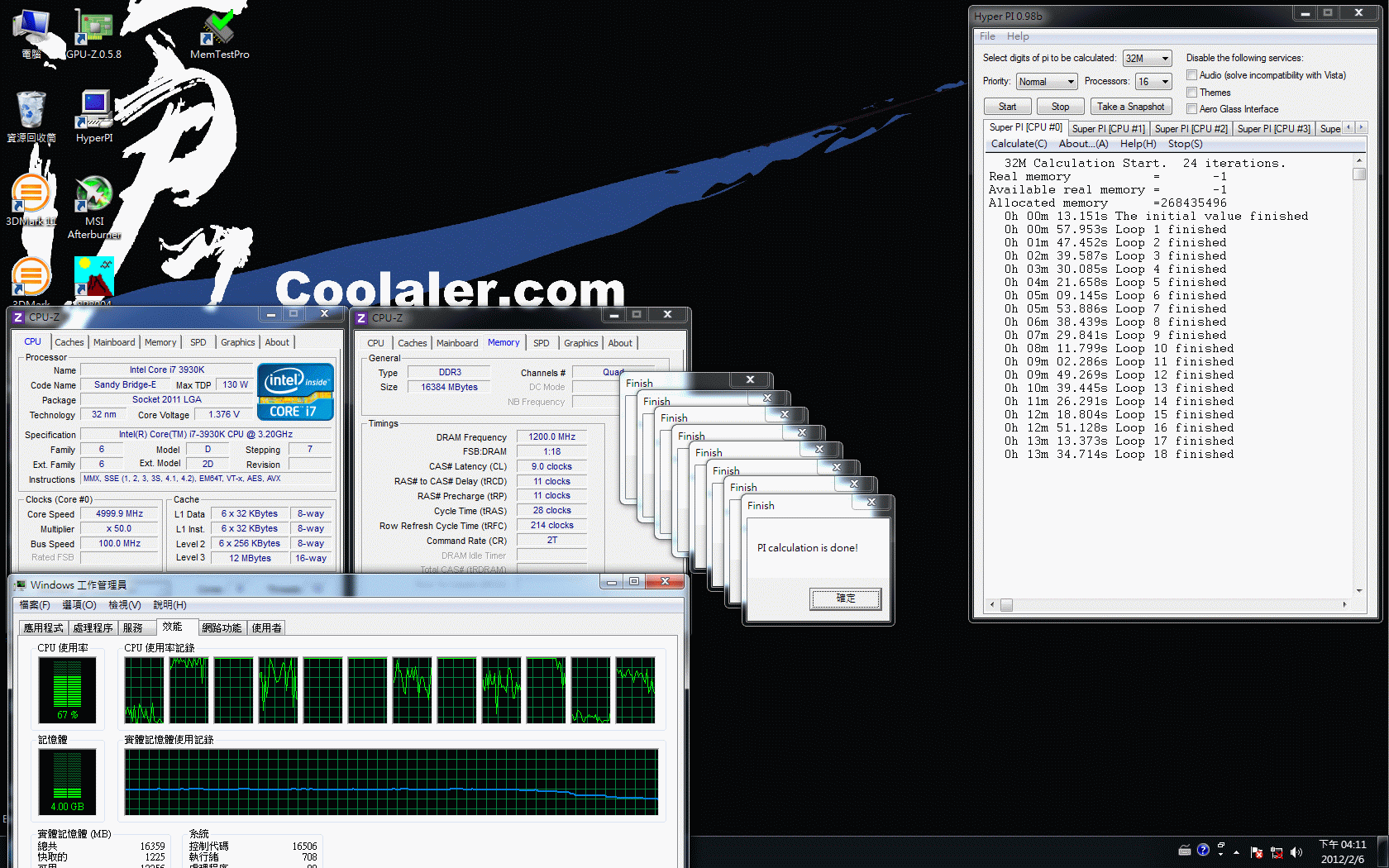Switch to Super PI [CPU #2] tab
This screenshot has width=1389, height=868.
[x=1191, y=129]
